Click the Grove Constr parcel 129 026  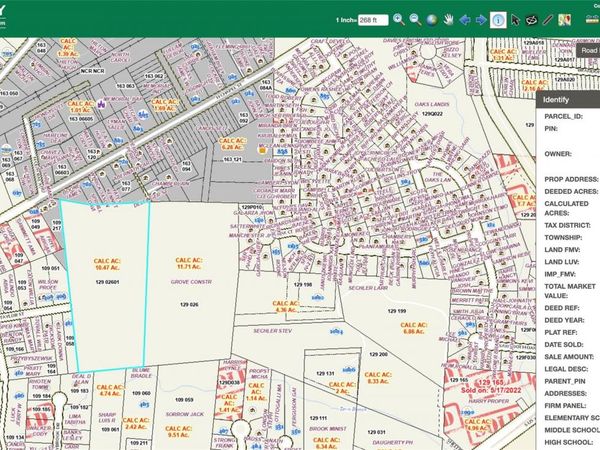click(x=190, y=280)
